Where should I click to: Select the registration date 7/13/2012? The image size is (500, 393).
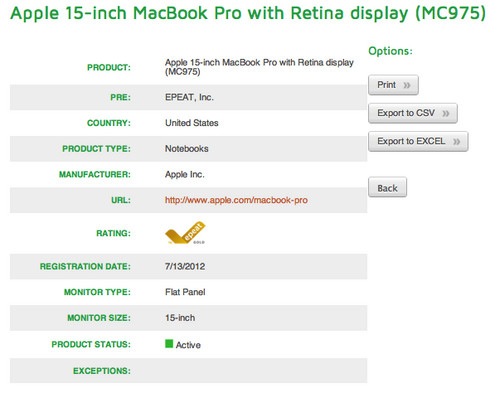coord(185,266)
